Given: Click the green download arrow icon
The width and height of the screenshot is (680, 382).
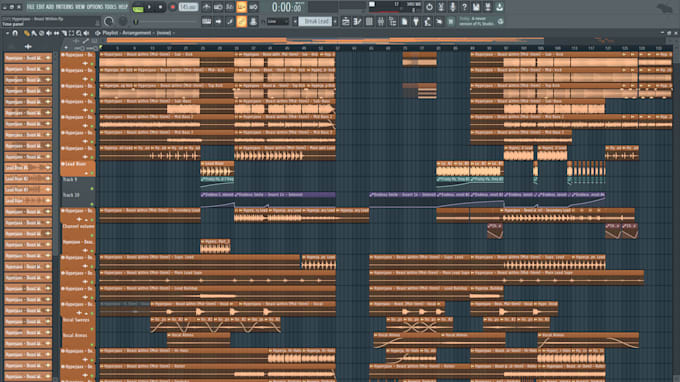Looking at the screenshot, I should (x=500, y=7).
